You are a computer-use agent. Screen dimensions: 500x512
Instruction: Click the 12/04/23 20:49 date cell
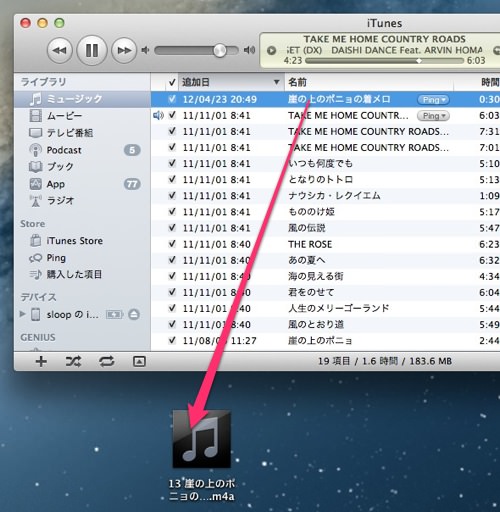point(220,99)
